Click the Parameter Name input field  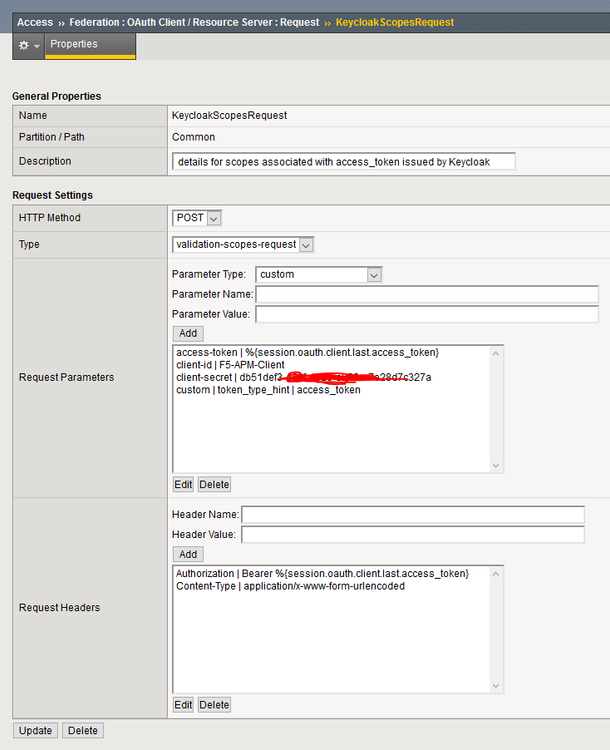427,294
